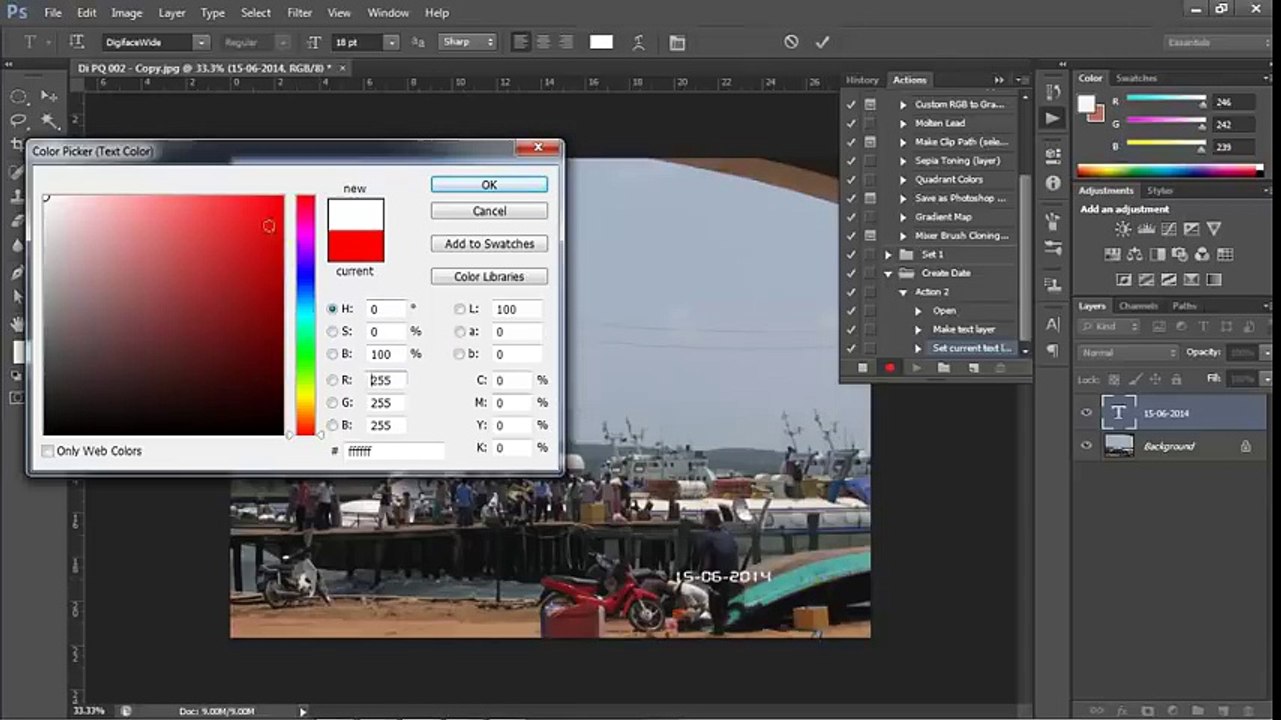
Task: Open the Window menu
Action: [x=388, y=13]
